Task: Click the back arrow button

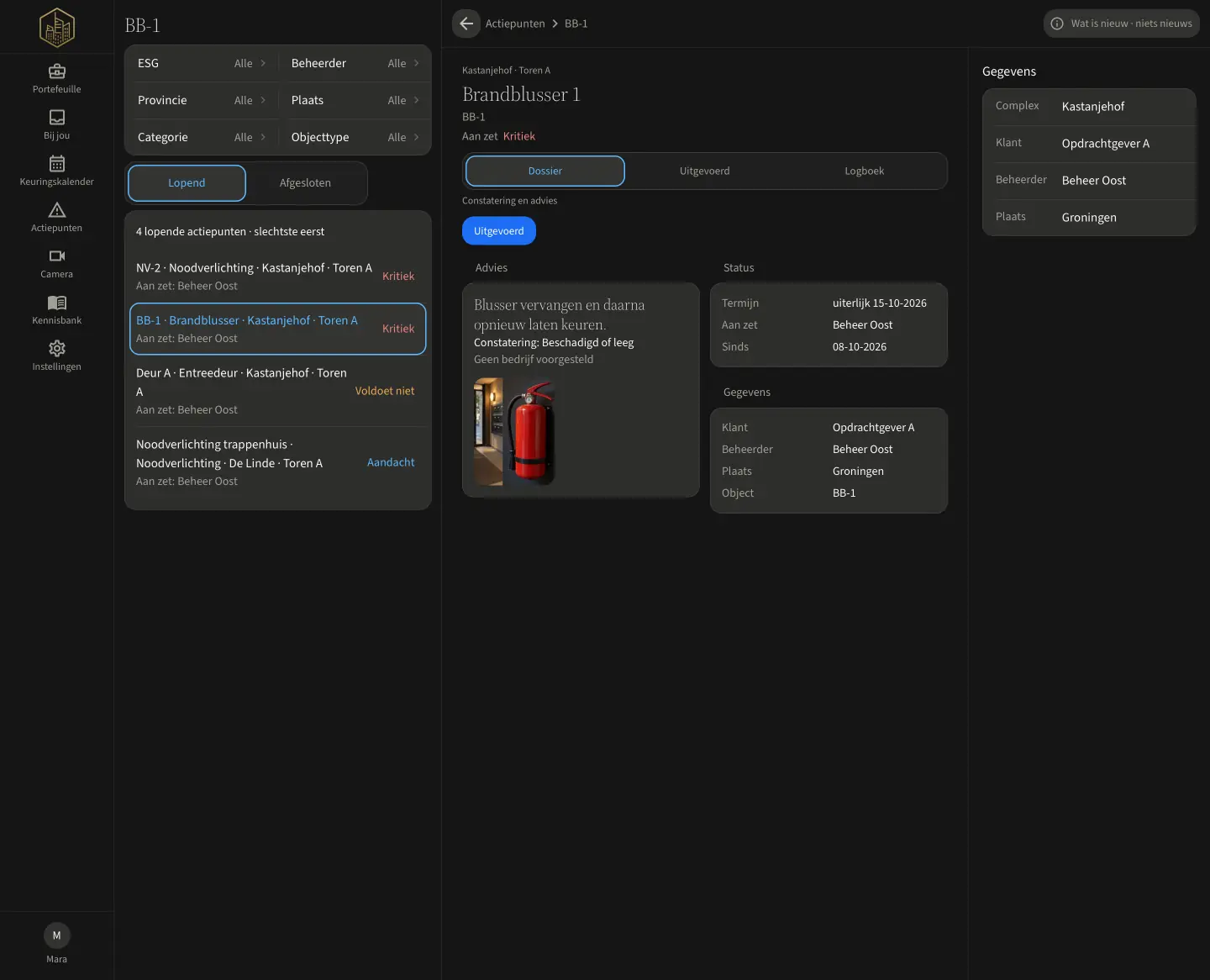Action: [466, 24]
